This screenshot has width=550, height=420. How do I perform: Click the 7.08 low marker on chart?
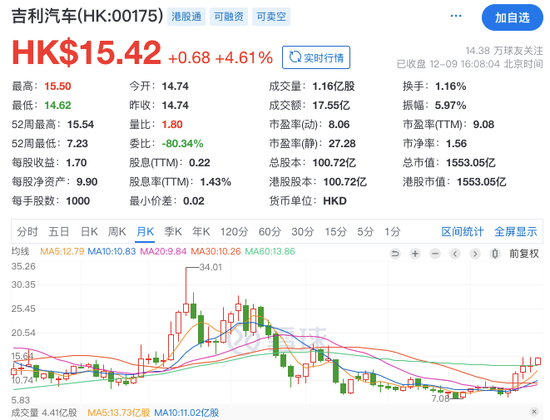point(441,399)
